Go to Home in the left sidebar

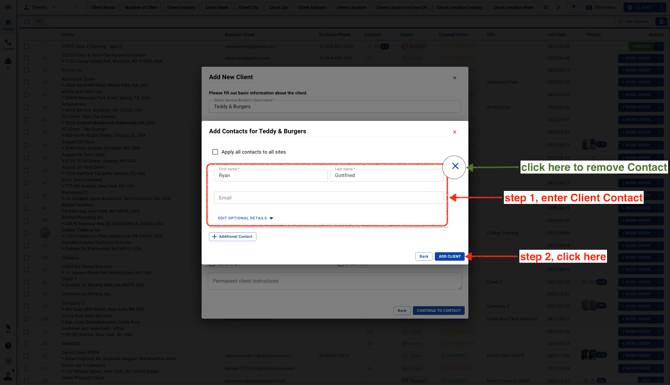[x=8, y=24]
